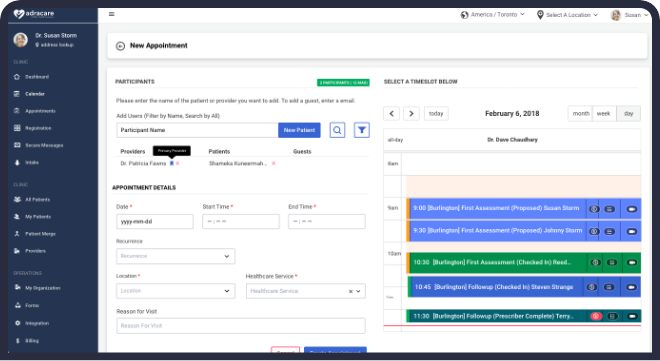Viewport: 660px width, 361px height.
Task: Click video icon on 10:30 First Assessment appointment
Action: tap(632, 262)
